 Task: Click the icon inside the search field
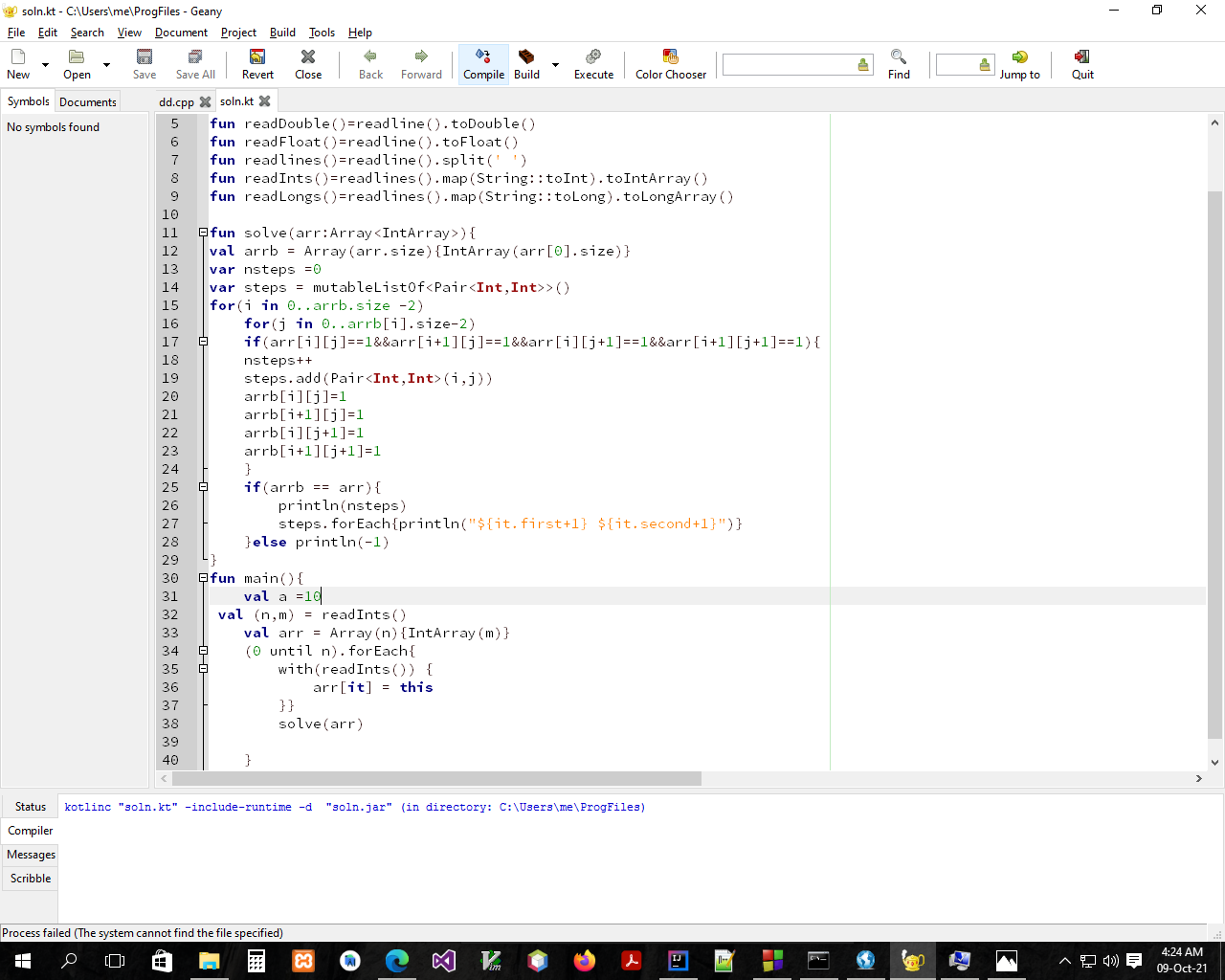pyautogui.click(x=863, y=65)
